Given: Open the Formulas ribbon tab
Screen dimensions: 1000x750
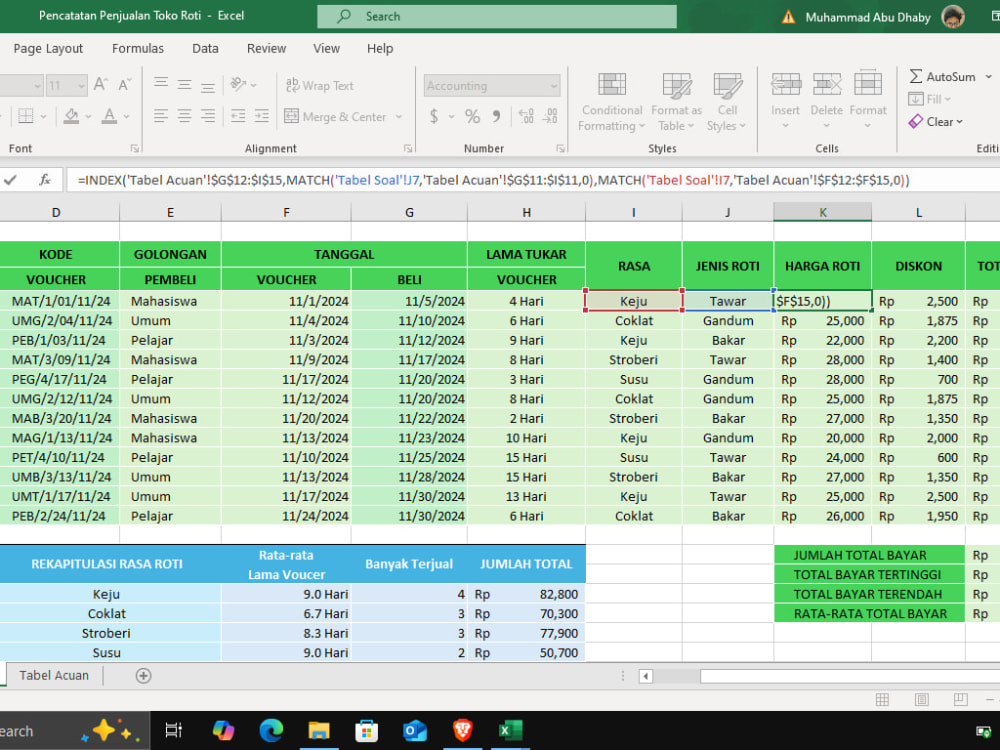Looking at the screenshot, I should pyautogui.click(x=138, y=48).
